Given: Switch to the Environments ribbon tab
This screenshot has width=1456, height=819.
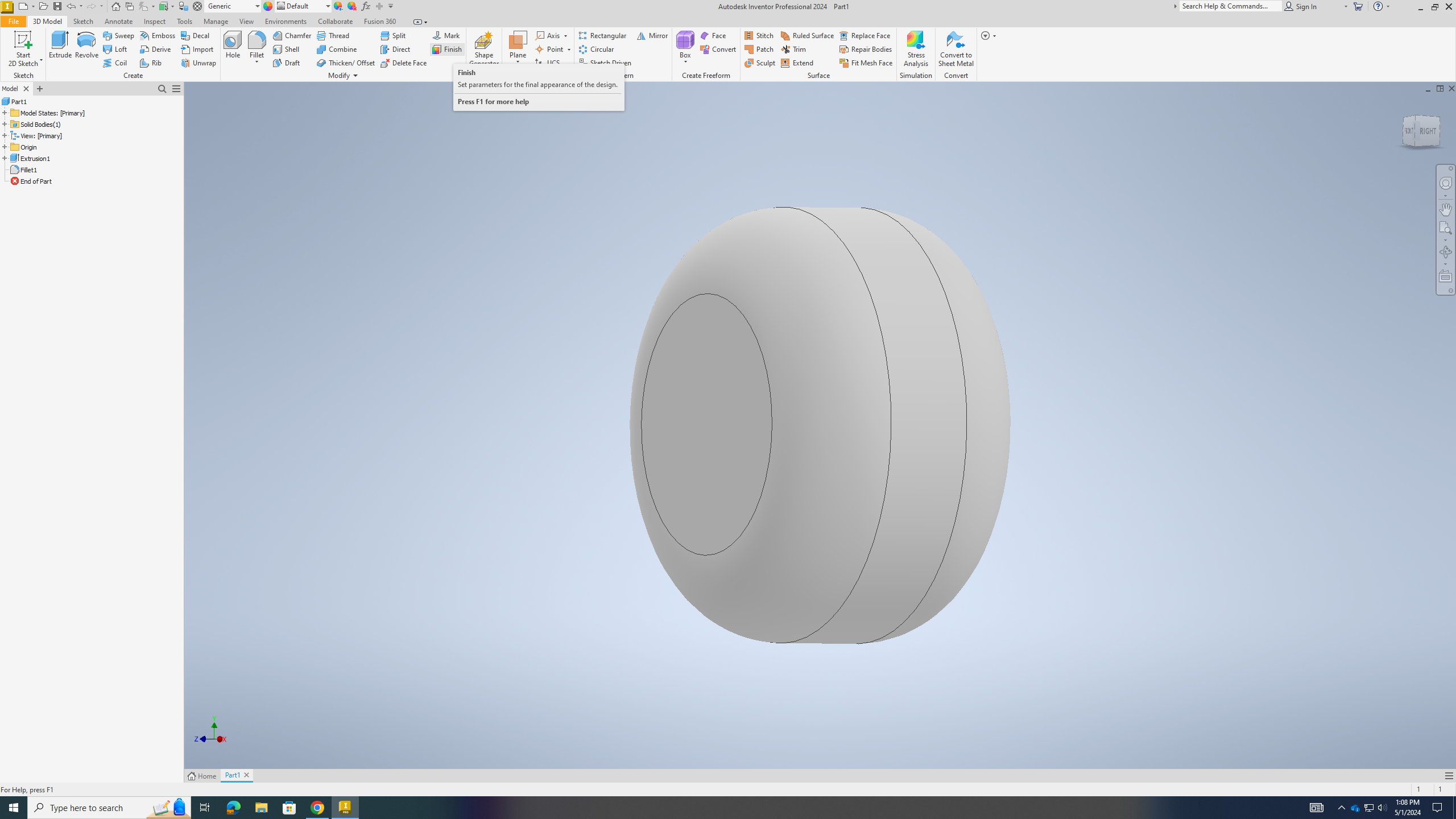Looking at the screenshot, I should click(286, 21).
